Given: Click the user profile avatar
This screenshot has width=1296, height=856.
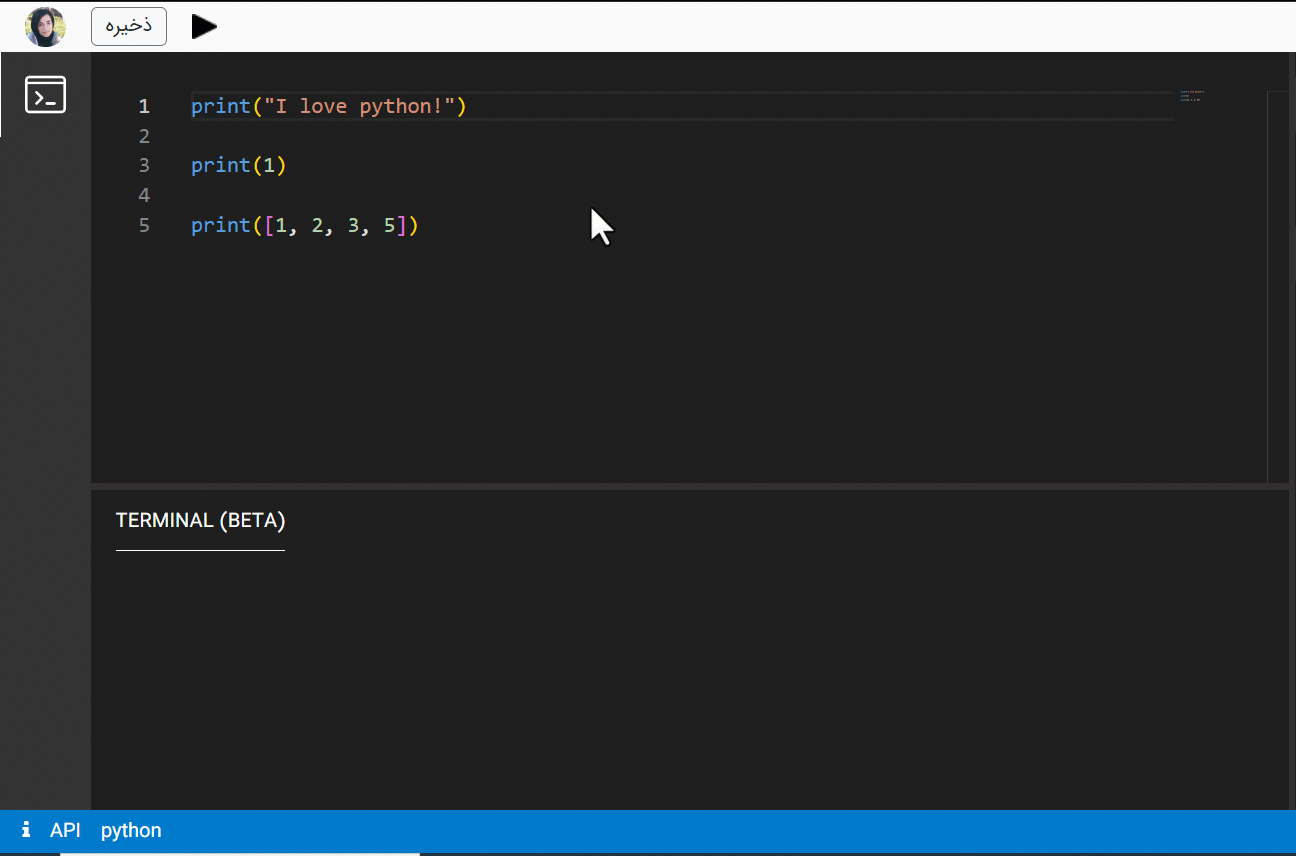Looking at the screenshot, I should [45, 26].
